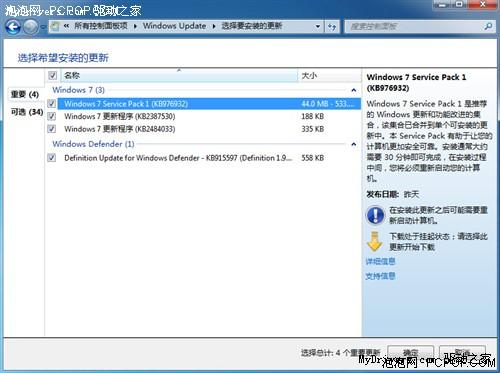Sort by the 大小 column header
Screen dimensions: 500x373
(329, 75)
